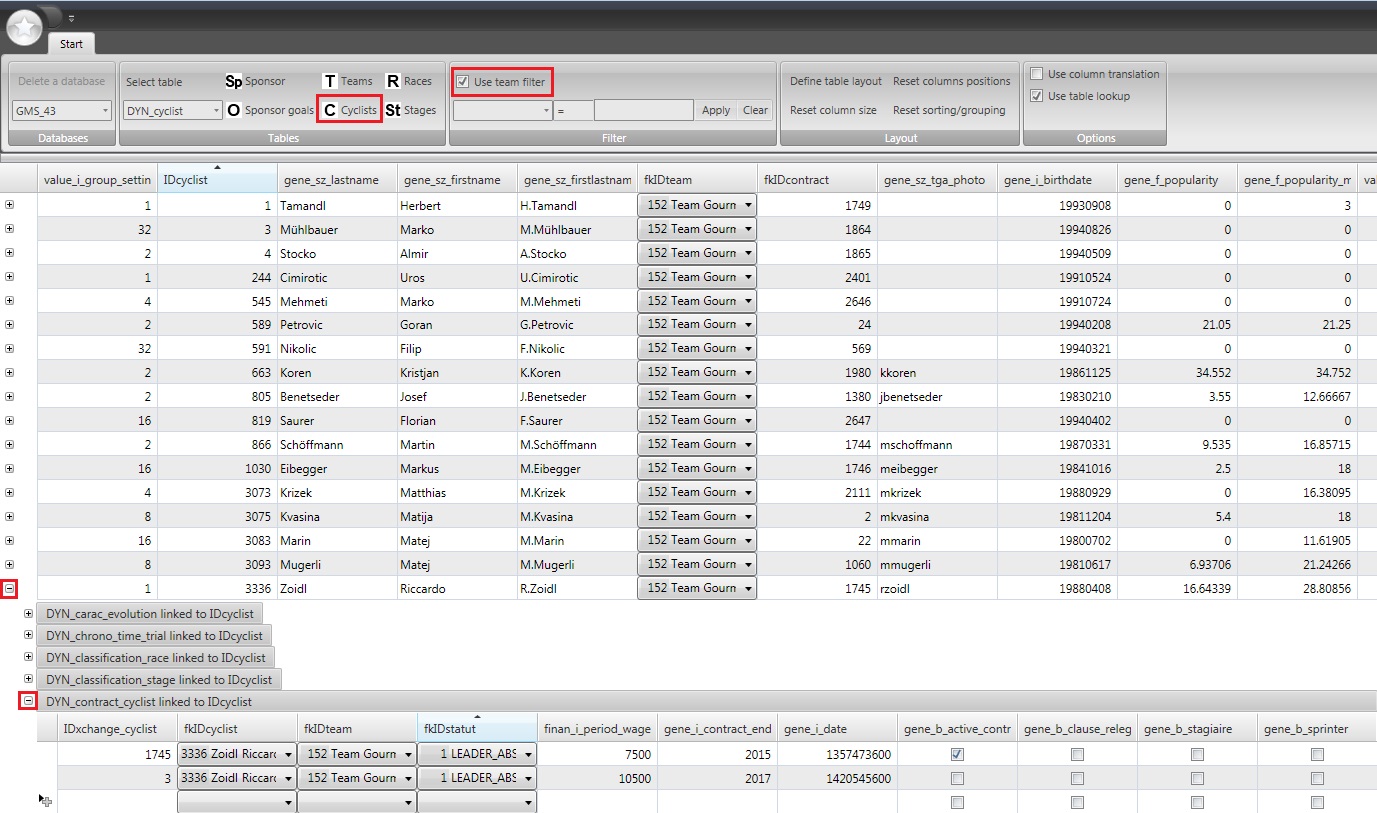Viewport: 1377px width, 813px height.
Task: Open the DYN_cyclist table dropdown
Action: click(x=173, y=111)
